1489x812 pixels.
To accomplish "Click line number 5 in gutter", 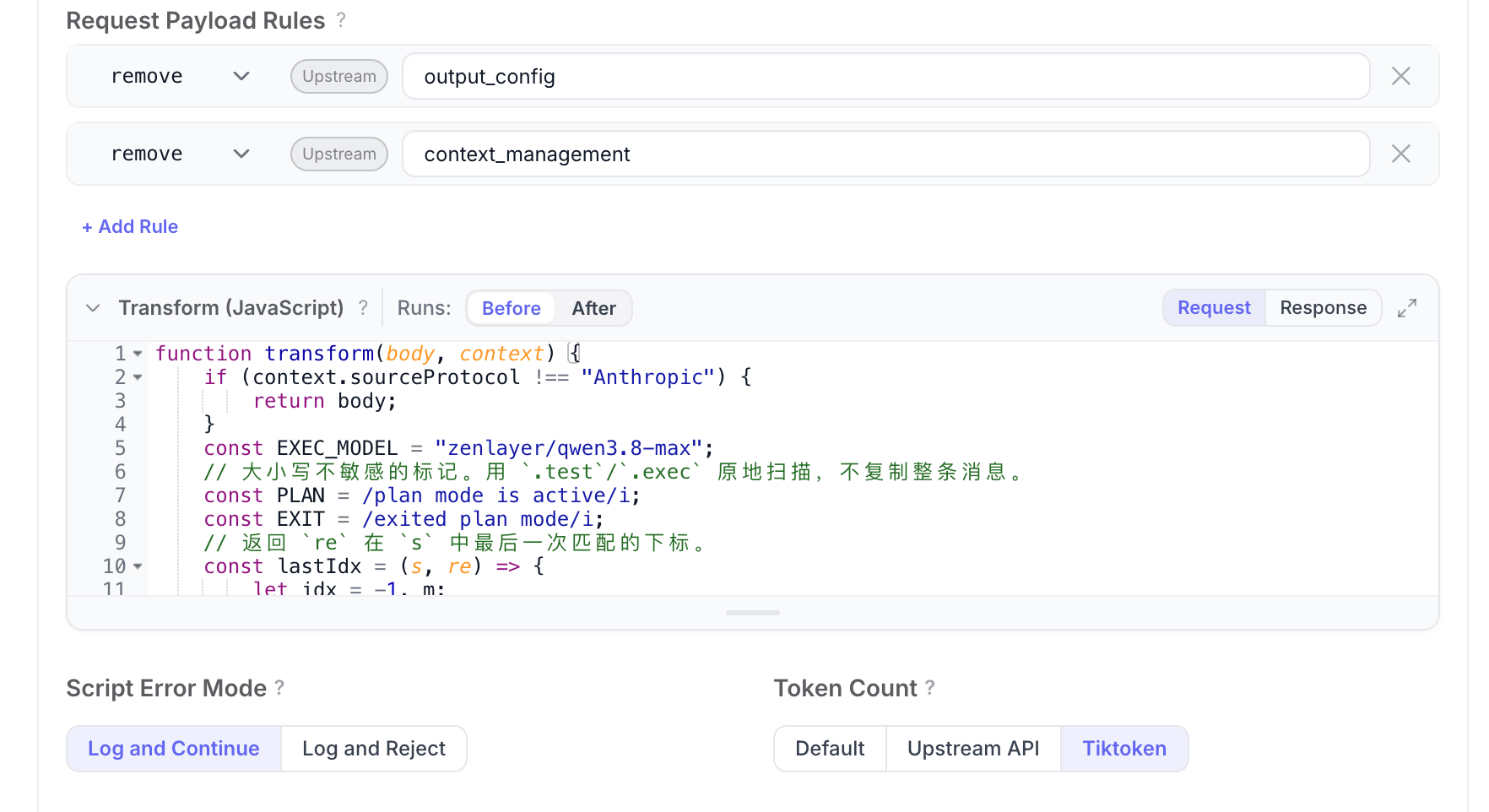I will [120, 448].
